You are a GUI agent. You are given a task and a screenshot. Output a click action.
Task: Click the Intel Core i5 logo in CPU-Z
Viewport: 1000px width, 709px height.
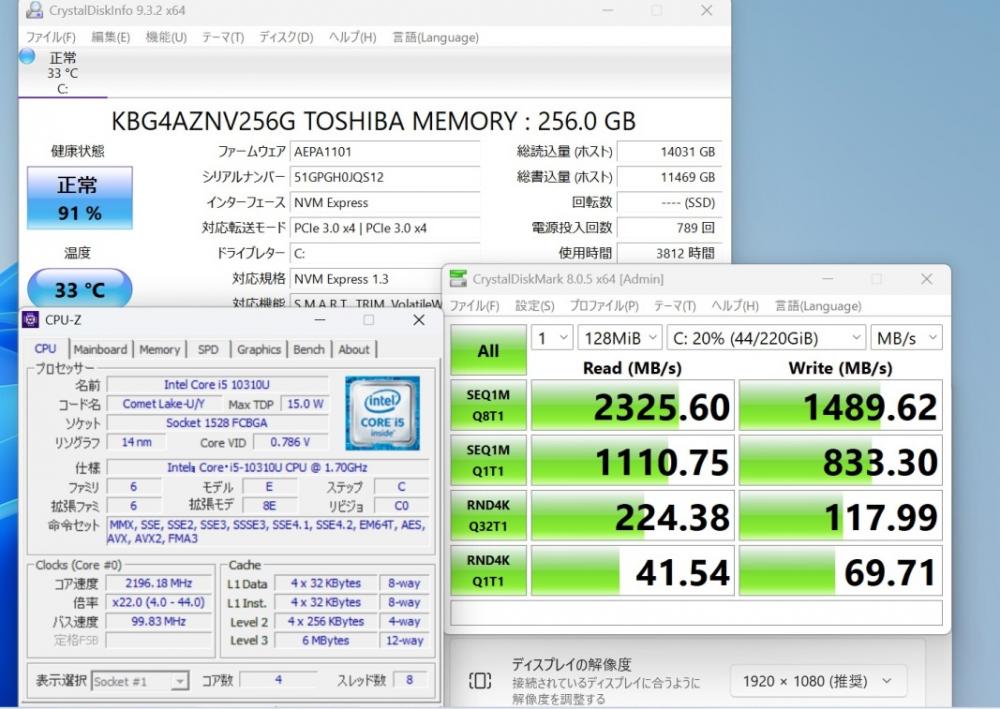(x=382, y=413)
